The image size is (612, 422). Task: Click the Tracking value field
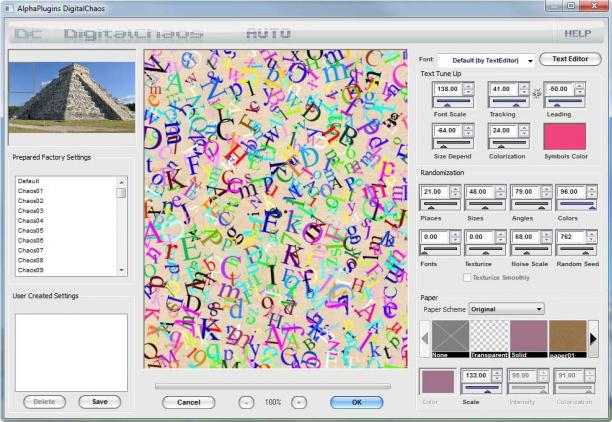click(503, 89)
